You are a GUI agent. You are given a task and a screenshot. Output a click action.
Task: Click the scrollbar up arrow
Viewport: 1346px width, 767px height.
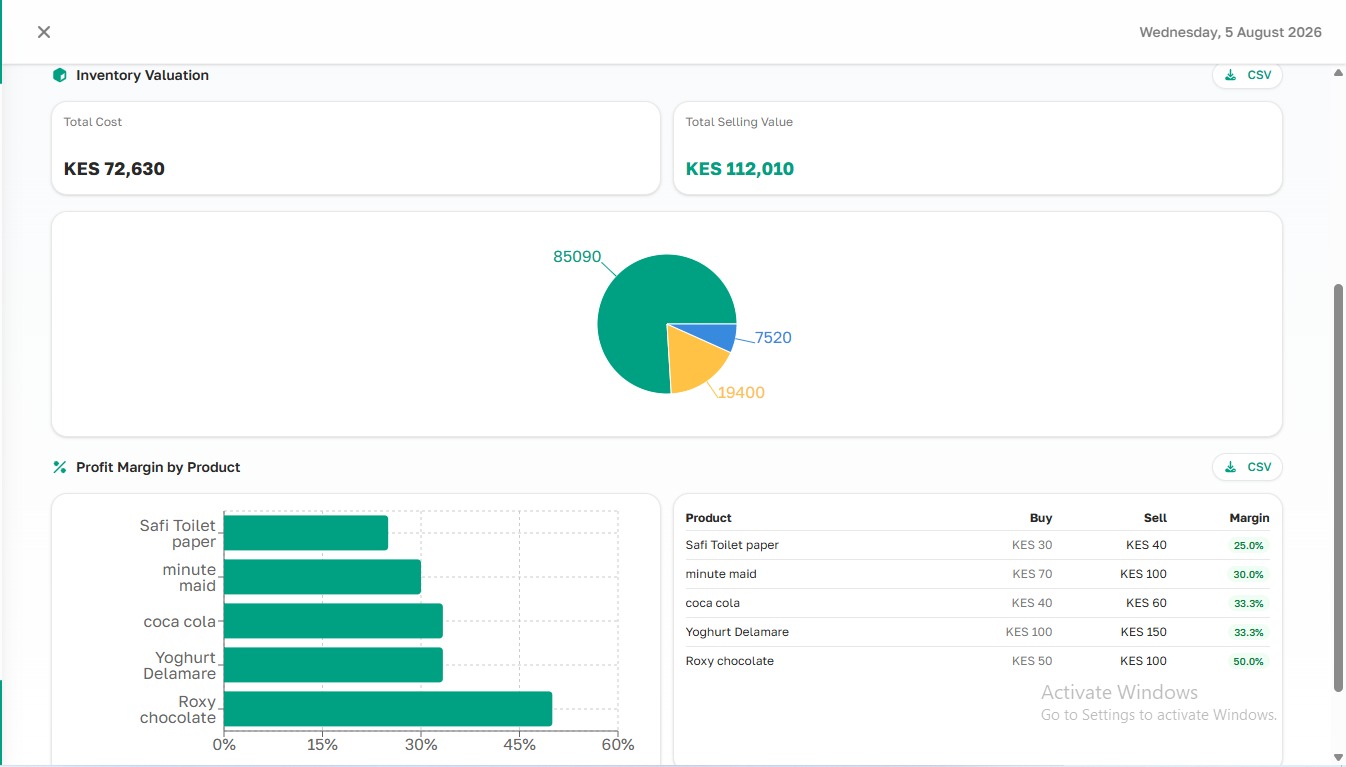click(1339, 72)
